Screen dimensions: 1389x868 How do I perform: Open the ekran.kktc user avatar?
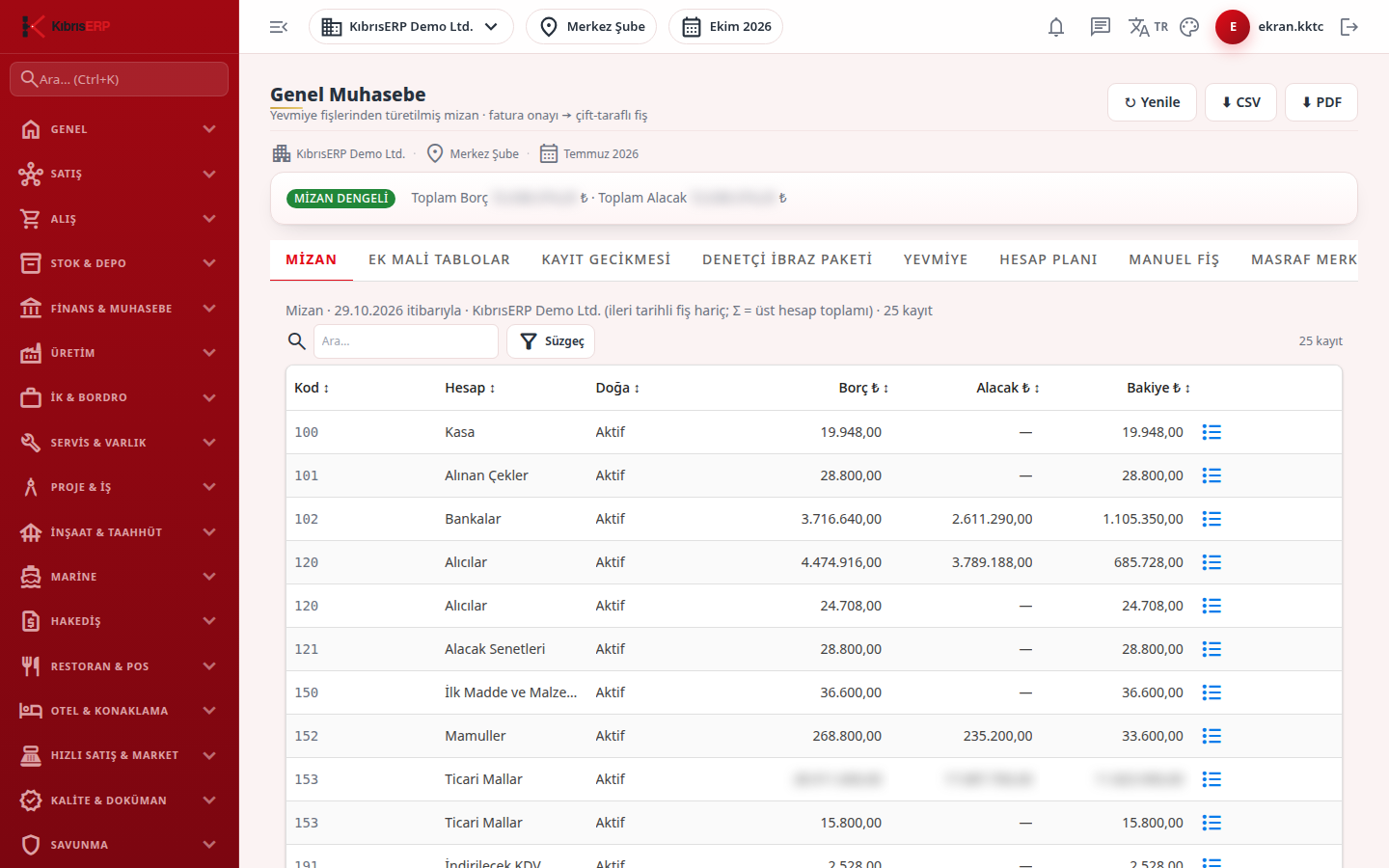[1233, 27]
